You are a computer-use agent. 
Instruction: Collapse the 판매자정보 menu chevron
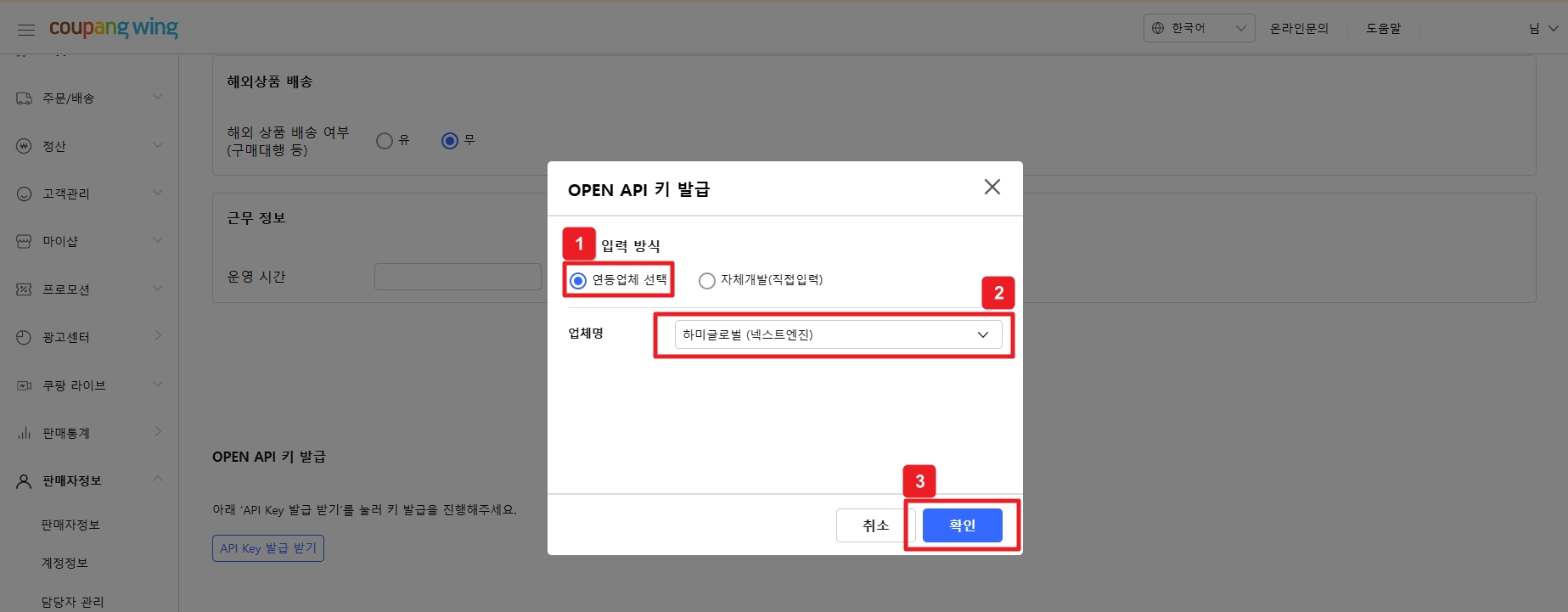tap(158, 480)
